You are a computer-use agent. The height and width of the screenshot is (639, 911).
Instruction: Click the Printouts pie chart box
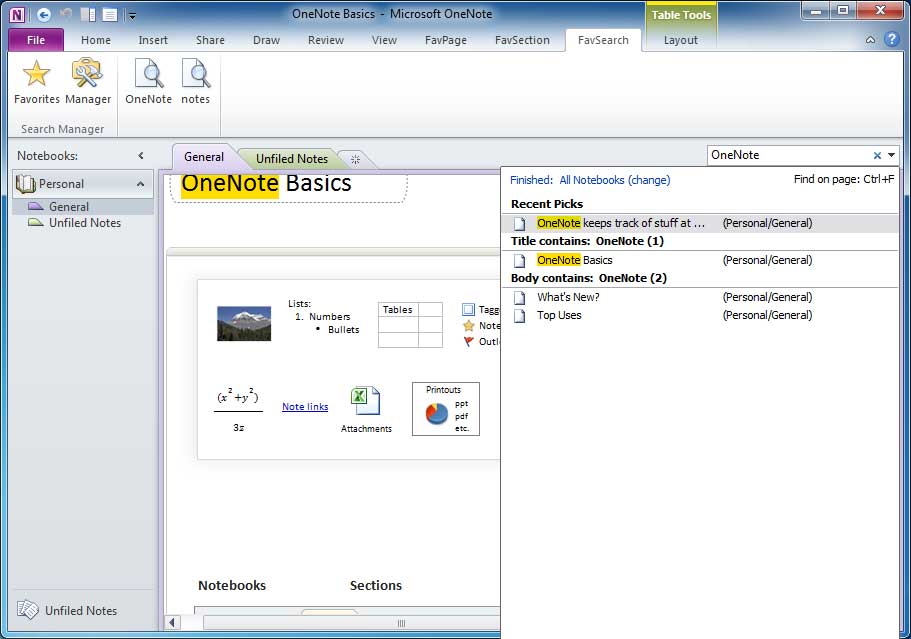(446, 409)
